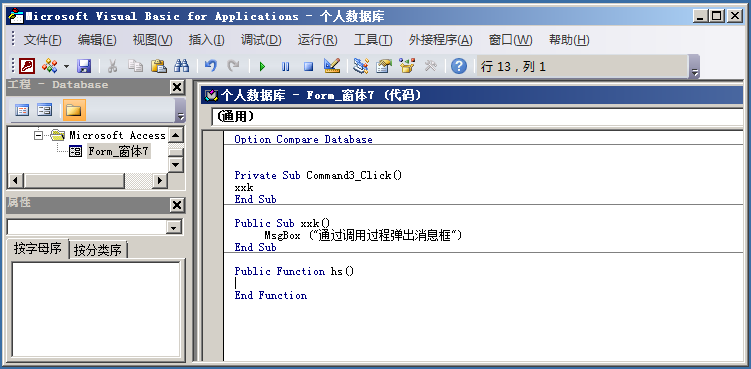Save the database with floppy icon
The height and width of the screenshot is (369, 751).
(x=84, y=66)
